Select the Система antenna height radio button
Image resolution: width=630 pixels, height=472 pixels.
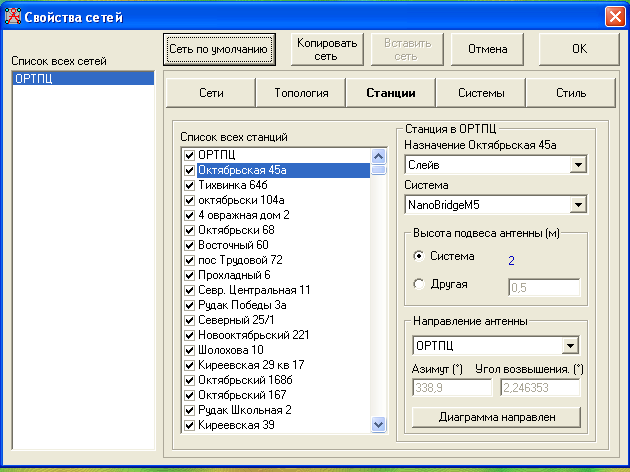point(419,256)
